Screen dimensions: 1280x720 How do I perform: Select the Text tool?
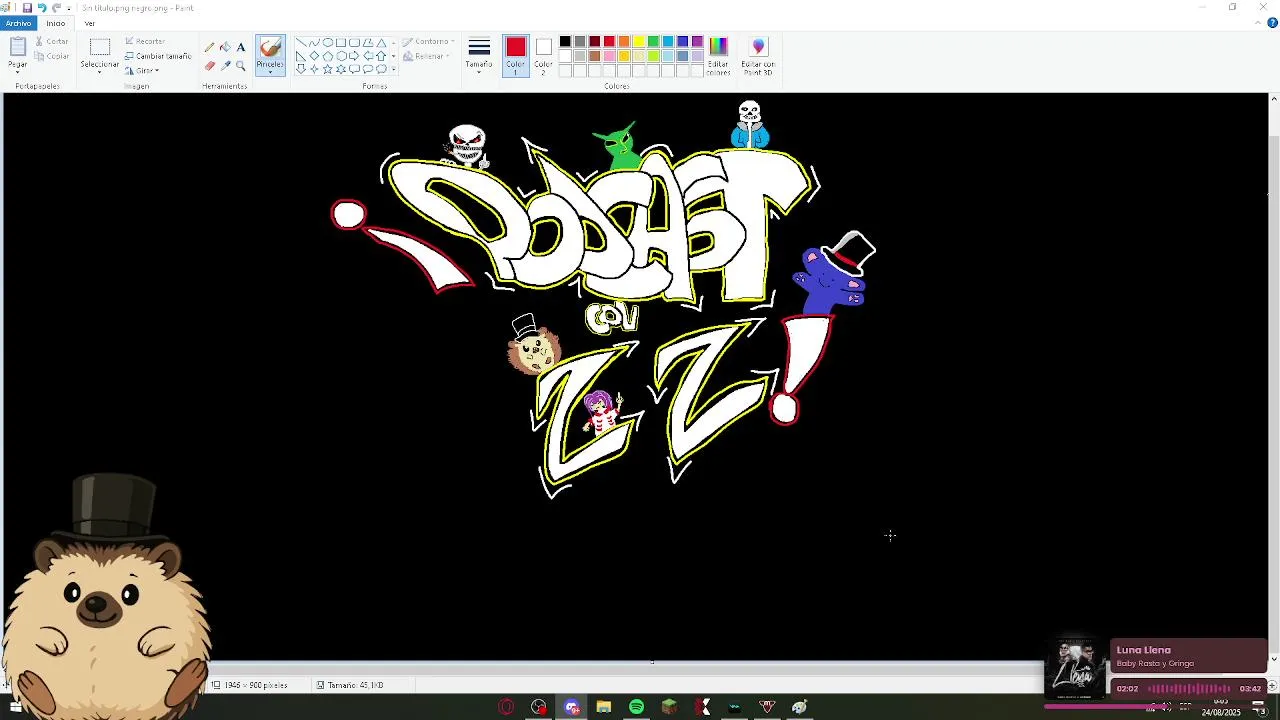(x=241, y=47)
